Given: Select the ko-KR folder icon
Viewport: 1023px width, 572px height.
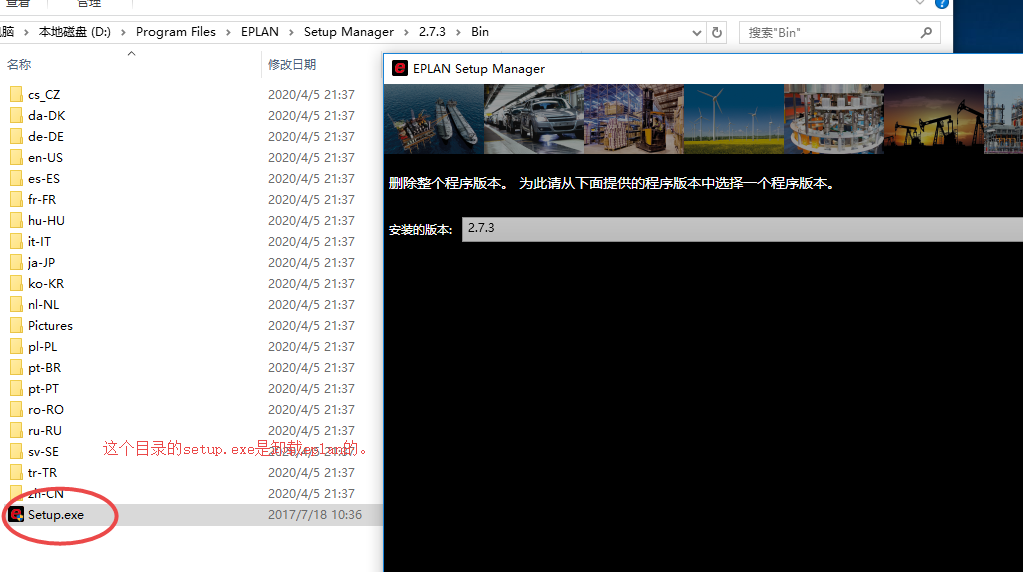Looking at the screenshot, I should pos(16,284).
